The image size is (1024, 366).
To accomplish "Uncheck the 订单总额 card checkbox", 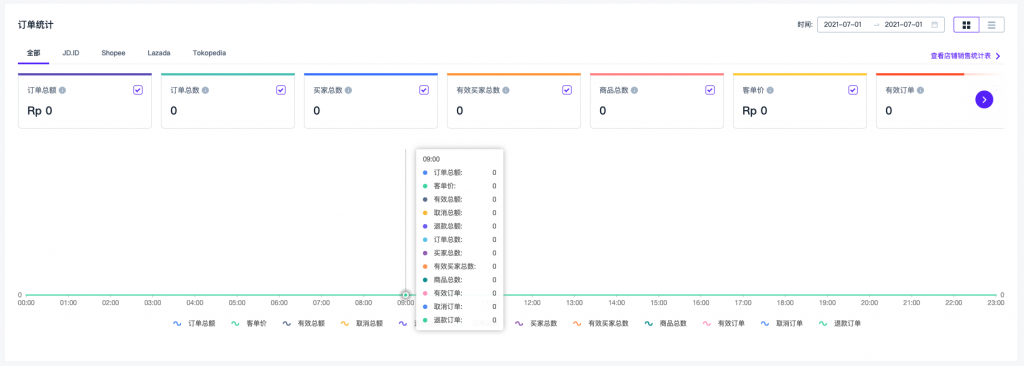I will [x=138, y=90].
